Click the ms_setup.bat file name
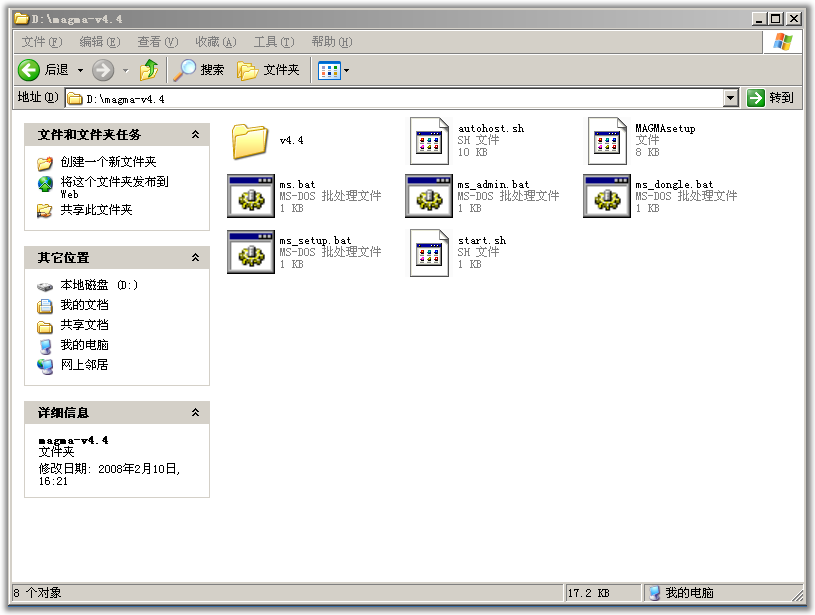The width and height of the screenshot is (815, 615). 315,241
